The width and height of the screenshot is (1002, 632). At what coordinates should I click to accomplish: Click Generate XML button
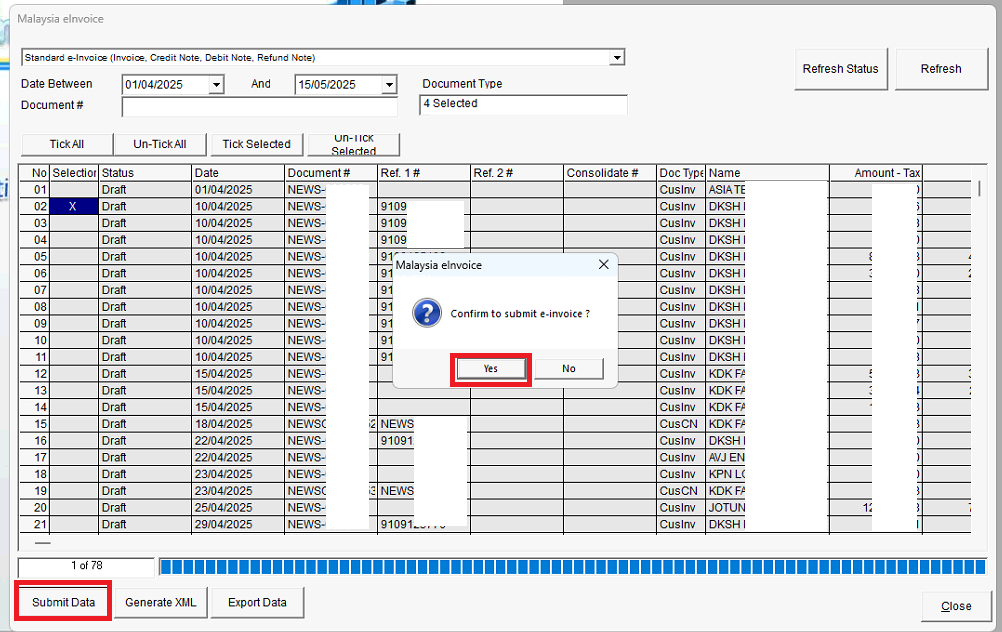point(160,603)
